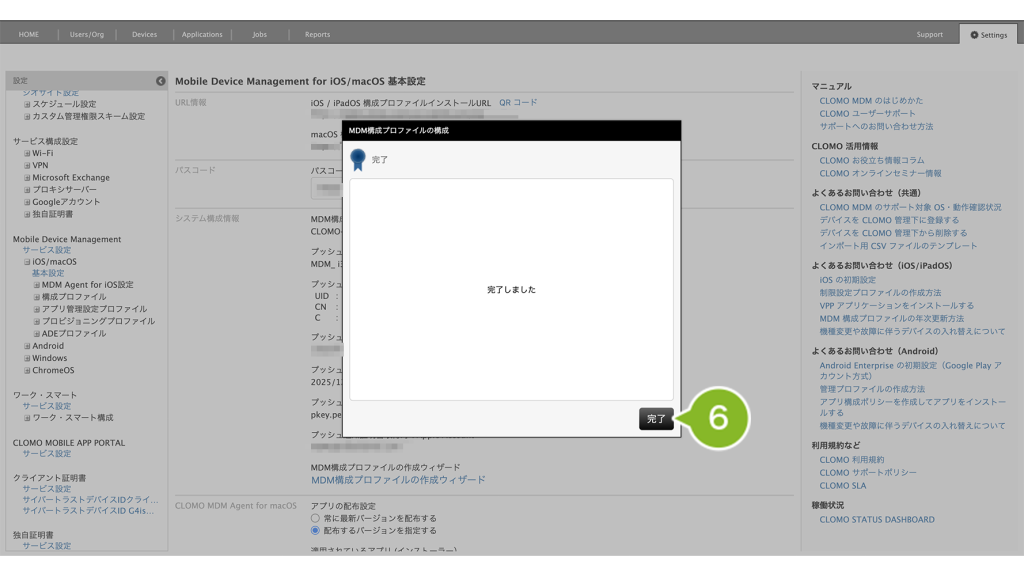This screenshot has height=576, width=1024.
Task: Click plus icon beside Android
Action: [27, 346]
